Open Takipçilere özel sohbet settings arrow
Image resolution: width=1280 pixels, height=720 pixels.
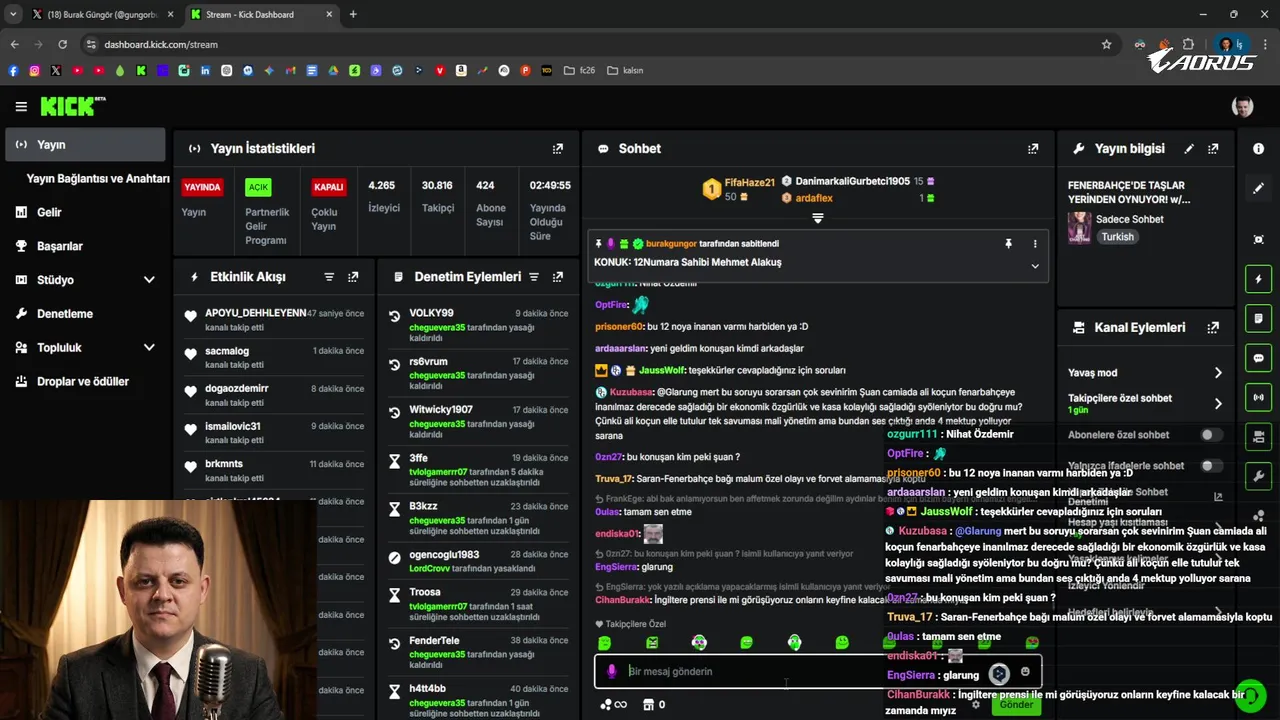1218,404
